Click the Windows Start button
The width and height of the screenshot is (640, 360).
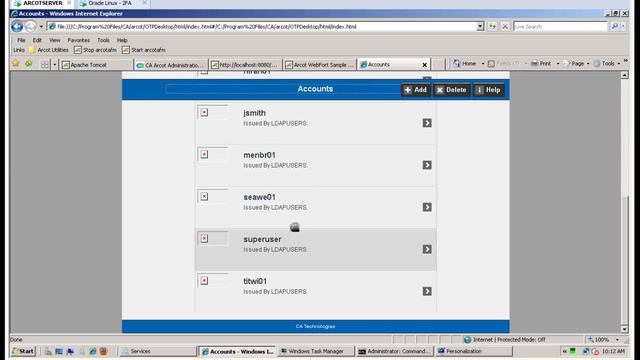point(23,351)
